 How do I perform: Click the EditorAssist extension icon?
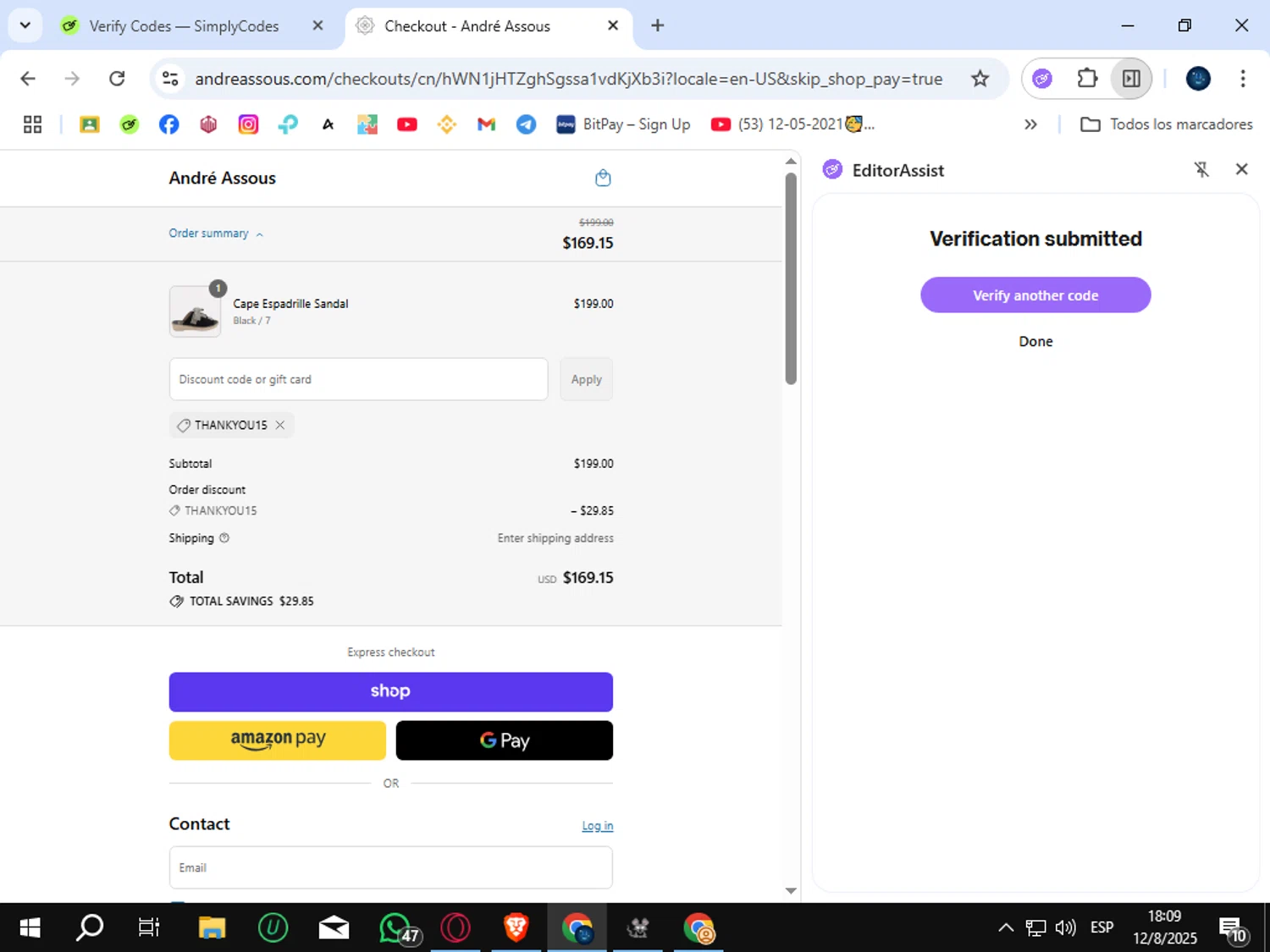1042,79
